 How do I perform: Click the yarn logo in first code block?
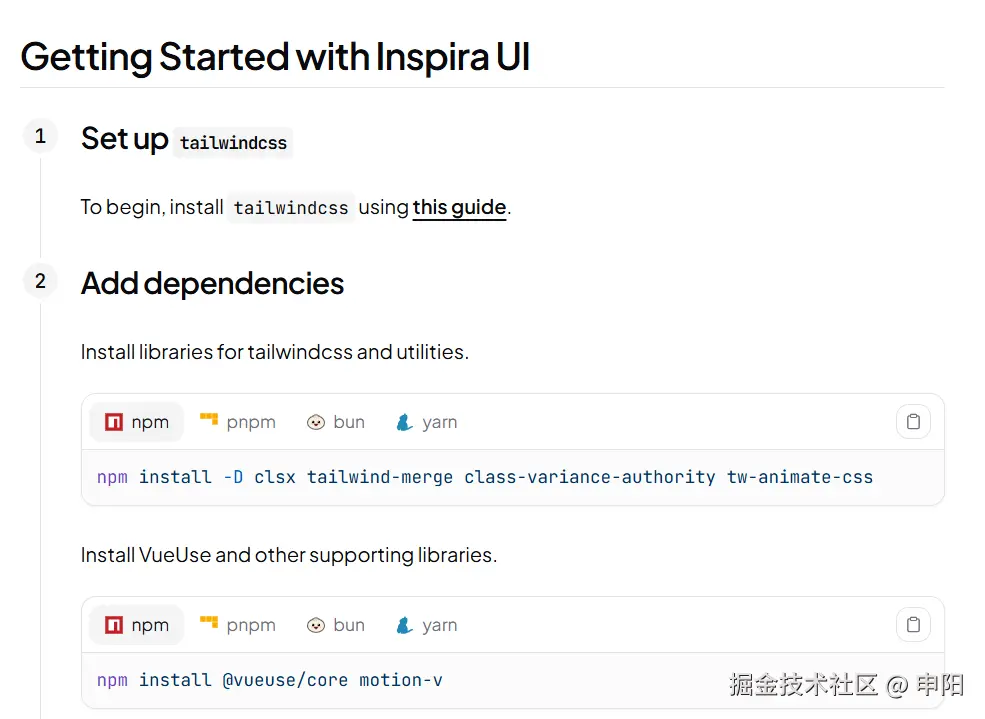point(404,422)
